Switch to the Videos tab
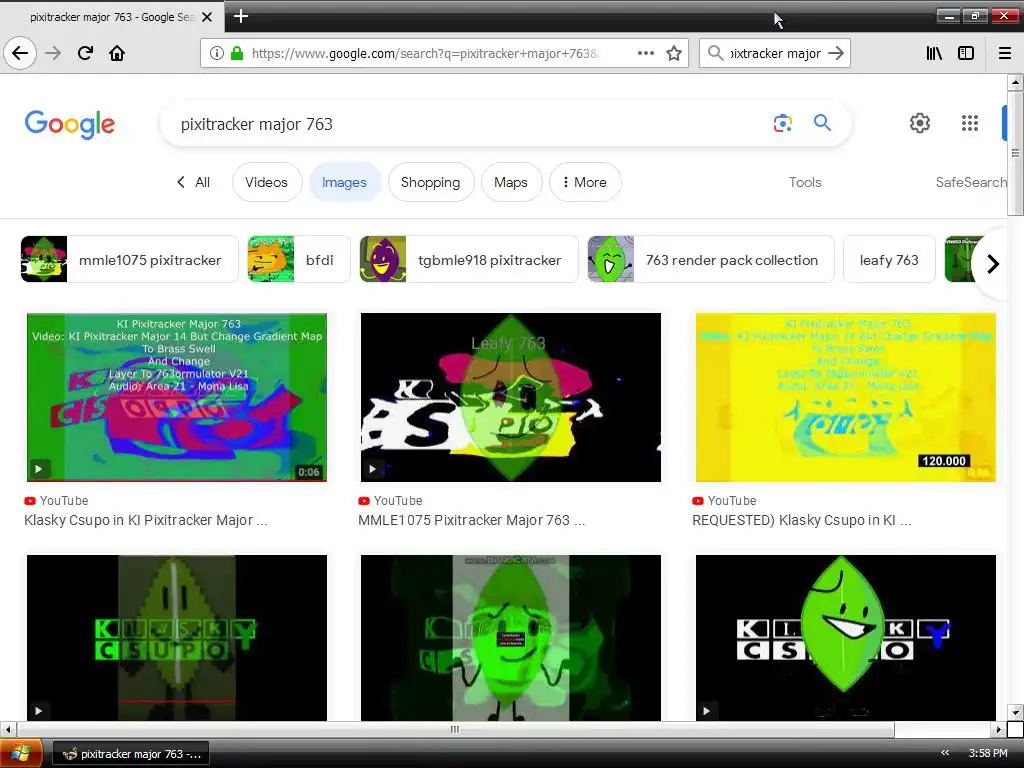This screenshot has width=1024, height=768. pyautogui.click(x=266, y=182)
